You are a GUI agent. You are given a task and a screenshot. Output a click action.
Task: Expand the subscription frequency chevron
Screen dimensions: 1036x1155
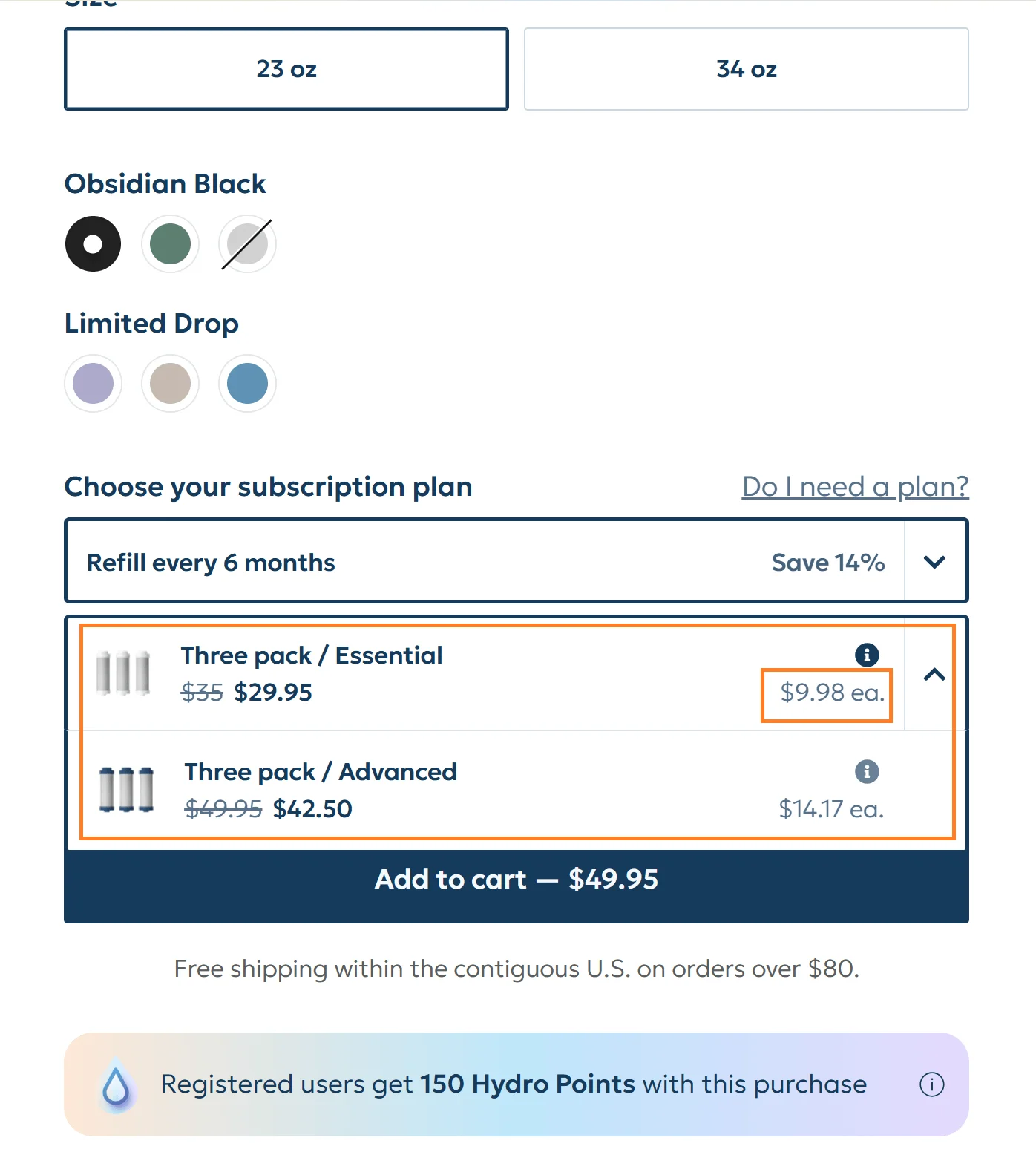pyautogui.click(x=936, y=562)
